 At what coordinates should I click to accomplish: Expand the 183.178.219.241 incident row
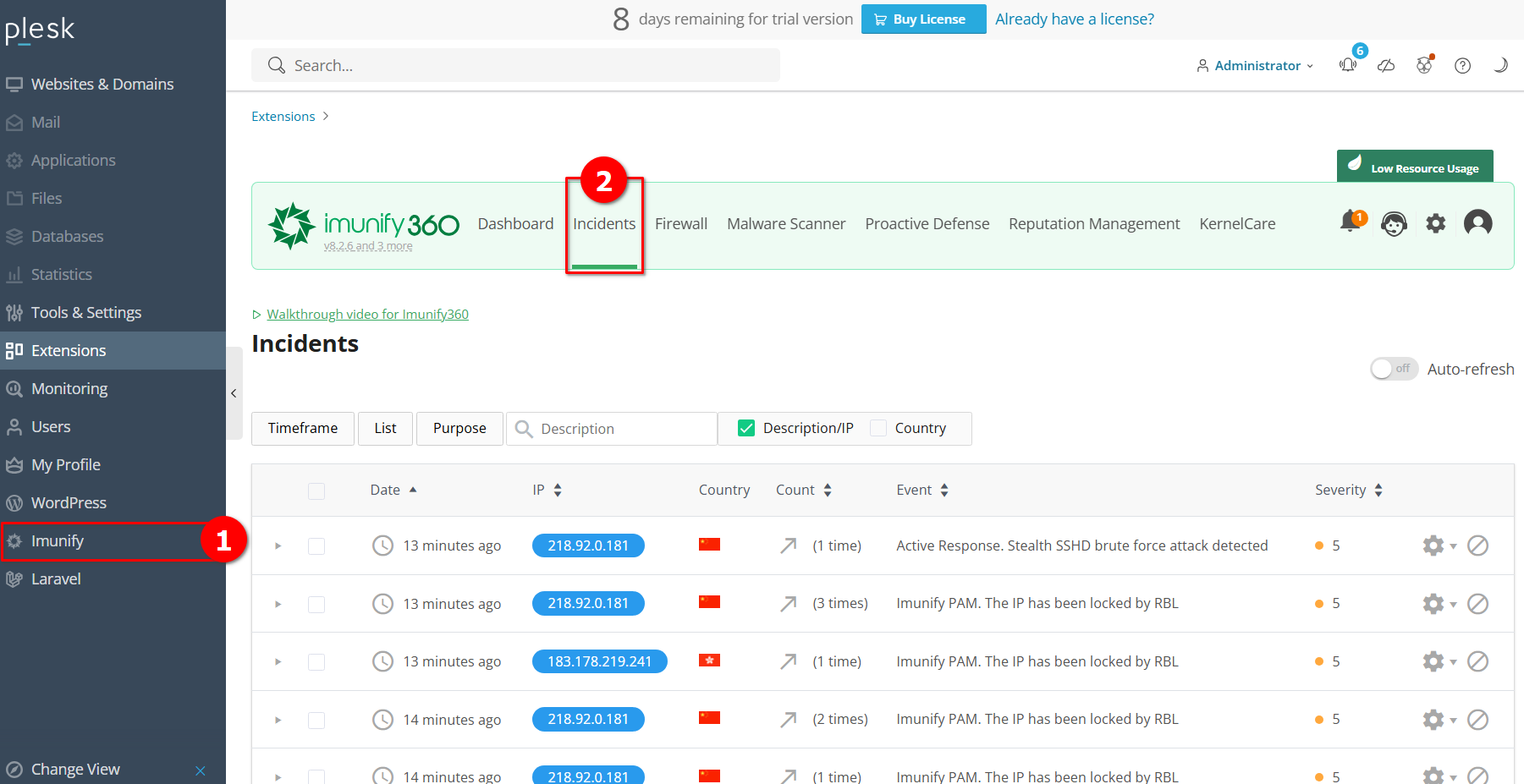coord(278,661)
